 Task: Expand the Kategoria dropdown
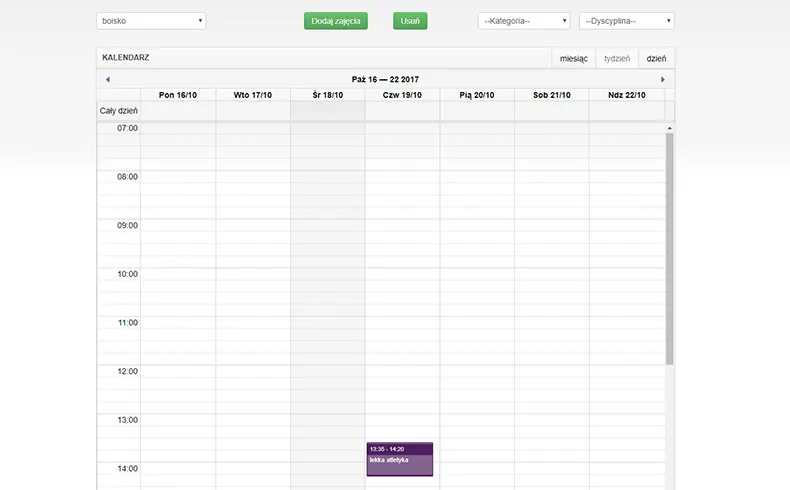coord(523,21)
